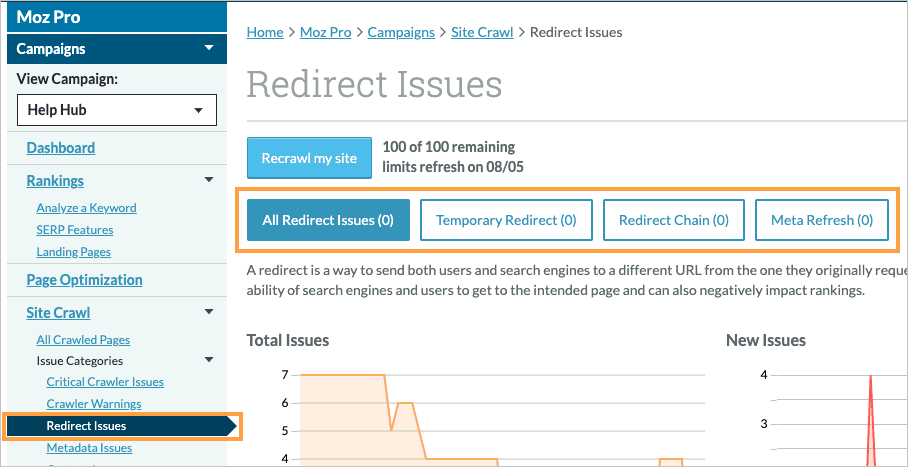Screen dimensions: 908x467
Task: Click the Home breadcrumb link
Action: click(x=265, y=32)
